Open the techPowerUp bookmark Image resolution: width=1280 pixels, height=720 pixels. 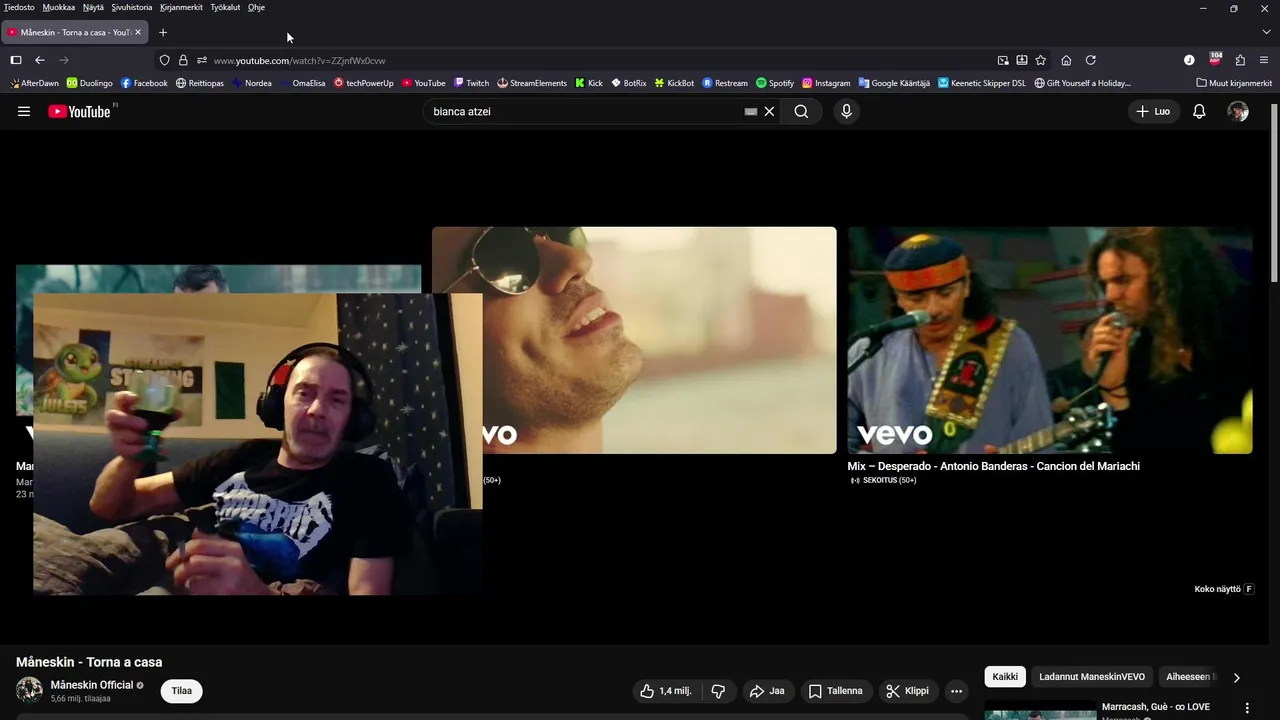click(x=364, y=83)
